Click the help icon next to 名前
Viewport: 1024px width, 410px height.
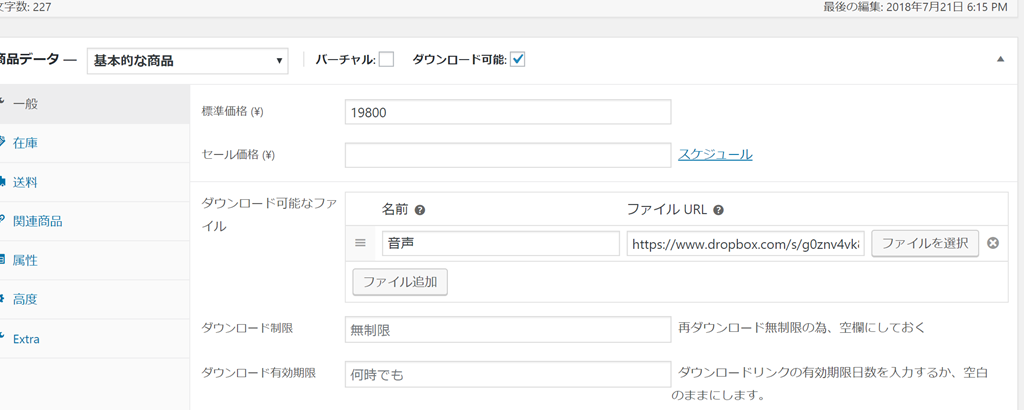click(x=420, y=211)
